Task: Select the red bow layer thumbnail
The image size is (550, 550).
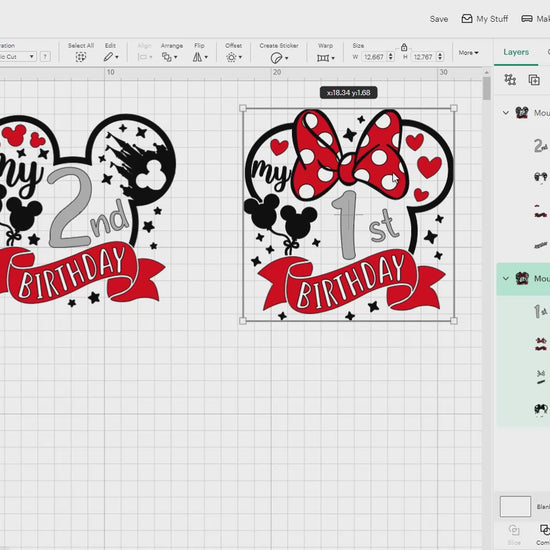Action: point(541,344)
